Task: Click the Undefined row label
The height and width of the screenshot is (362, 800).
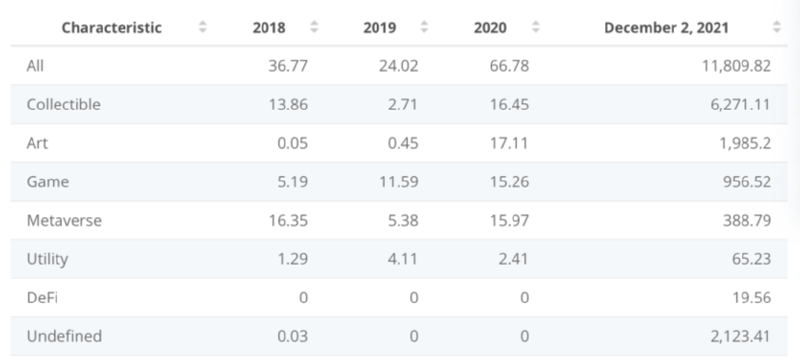Action: point(64,337)
